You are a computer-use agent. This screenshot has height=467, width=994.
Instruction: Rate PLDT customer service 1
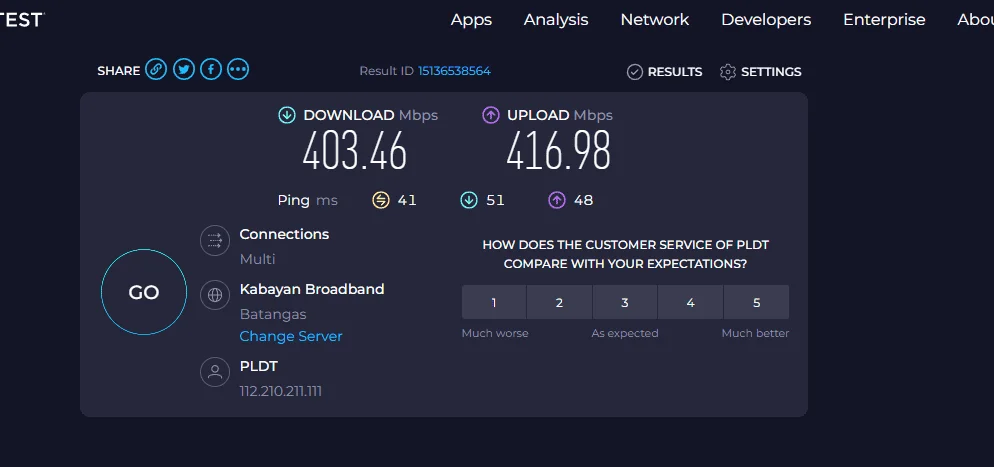click(494, 302)
